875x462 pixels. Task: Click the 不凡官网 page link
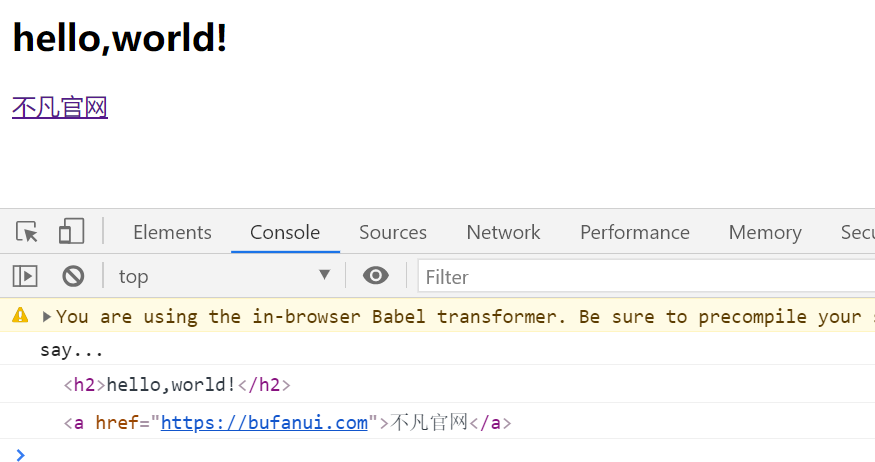[60, 107]
